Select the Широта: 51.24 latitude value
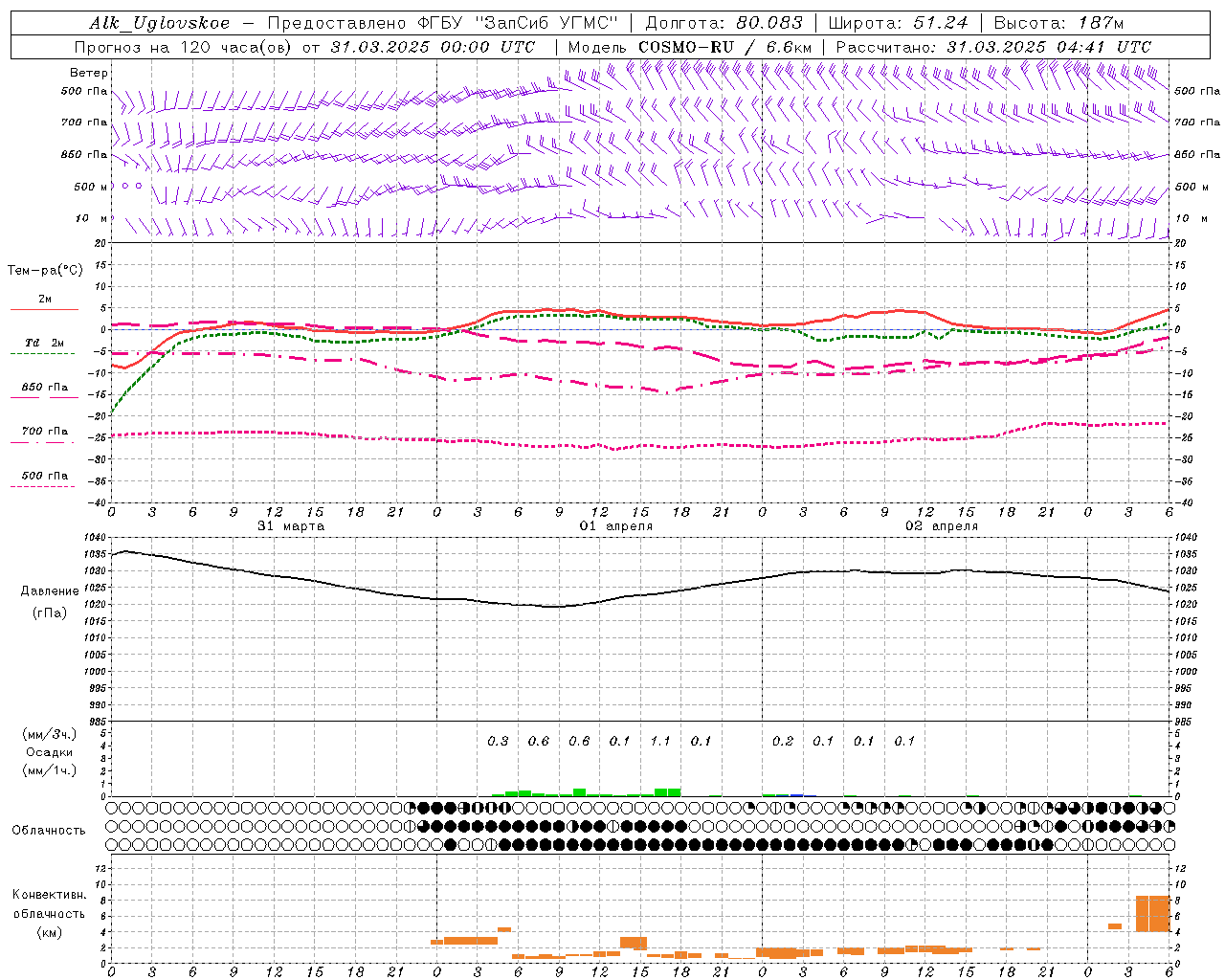This screenshot has height=980, width=1225. 898,23
